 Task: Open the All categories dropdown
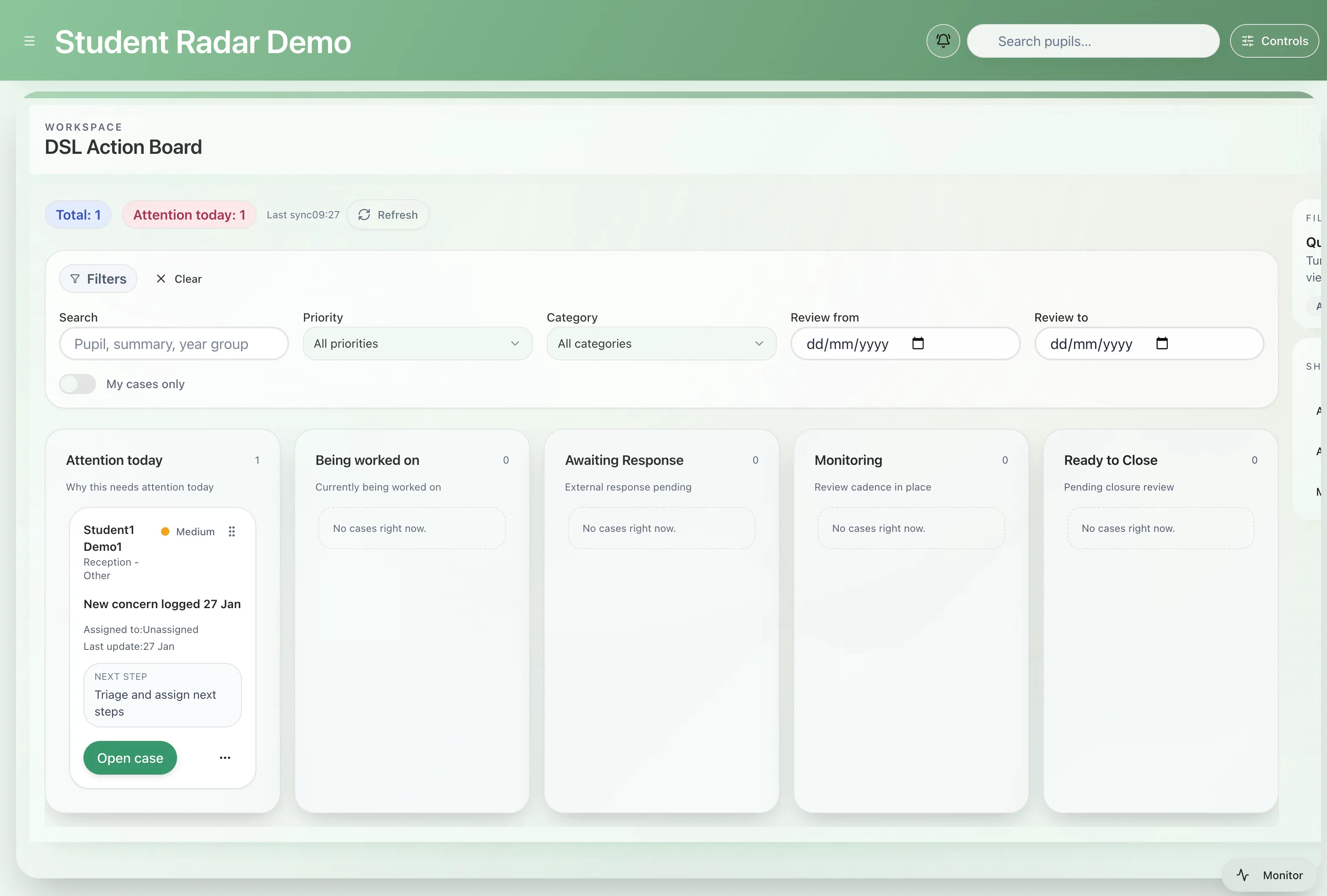coord(661,343)
